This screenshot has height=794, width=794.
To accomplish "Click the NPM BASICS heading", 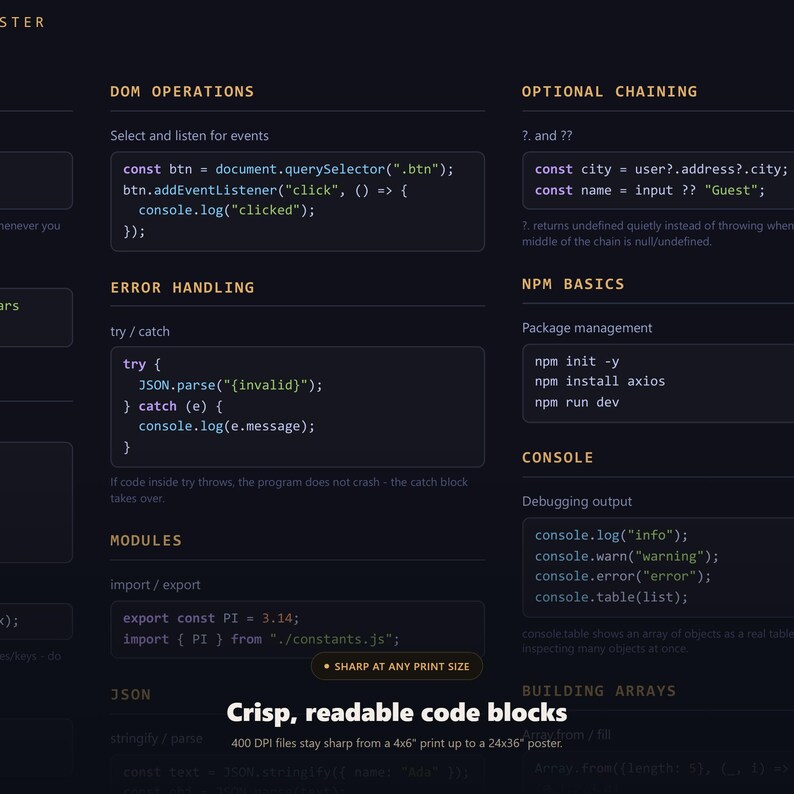I will (573, 284).
